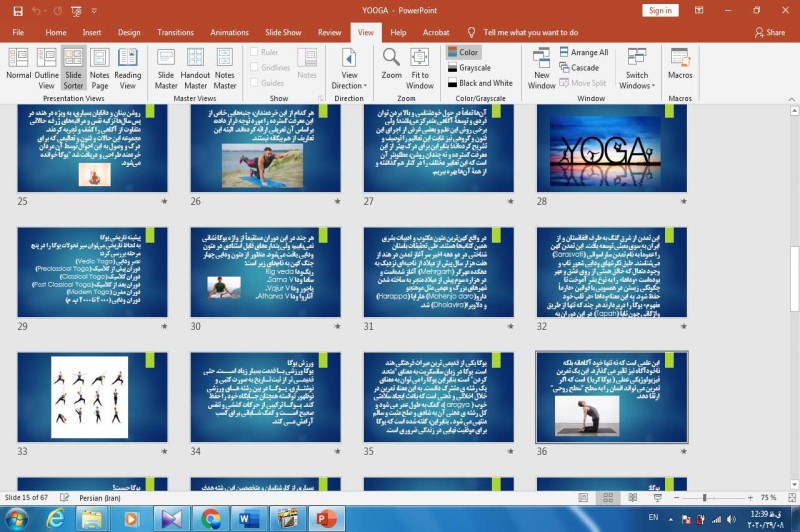Toggle the Gridlines checkbox
The height and width of the screenshot is (532, 800).
[253, 68]
